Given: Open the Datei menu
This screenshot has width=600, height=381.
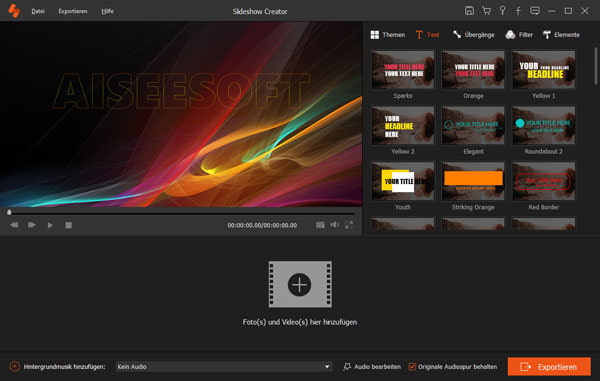Looking at the screenshot, I should 38,11.
